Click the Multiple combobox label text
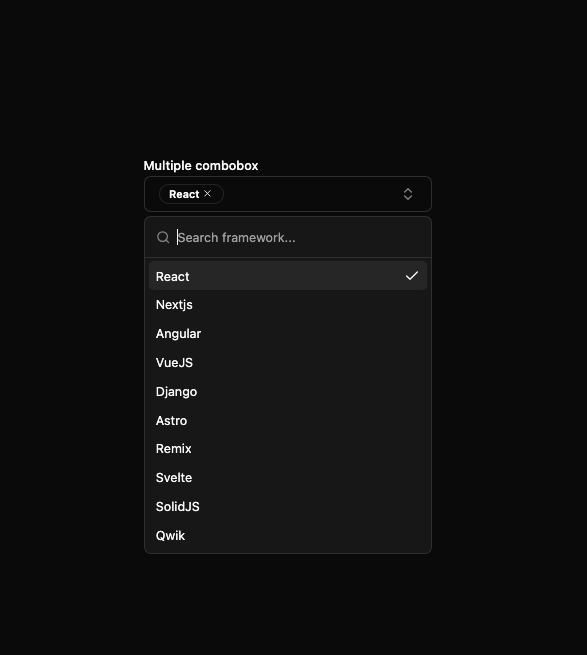The image size is (587, 655). pyautogui.click(x=201, y=165)
